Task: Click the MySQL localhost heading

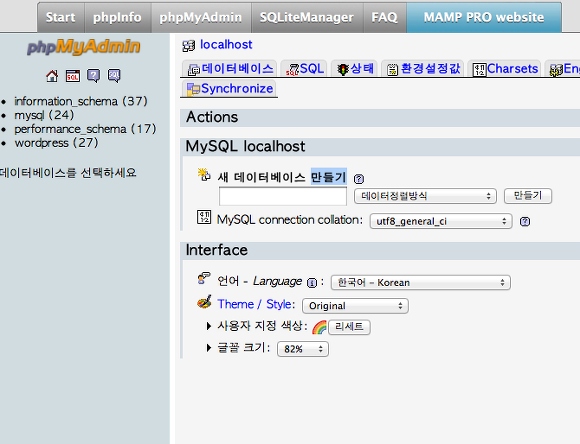Action: click(x=245, y=147)
